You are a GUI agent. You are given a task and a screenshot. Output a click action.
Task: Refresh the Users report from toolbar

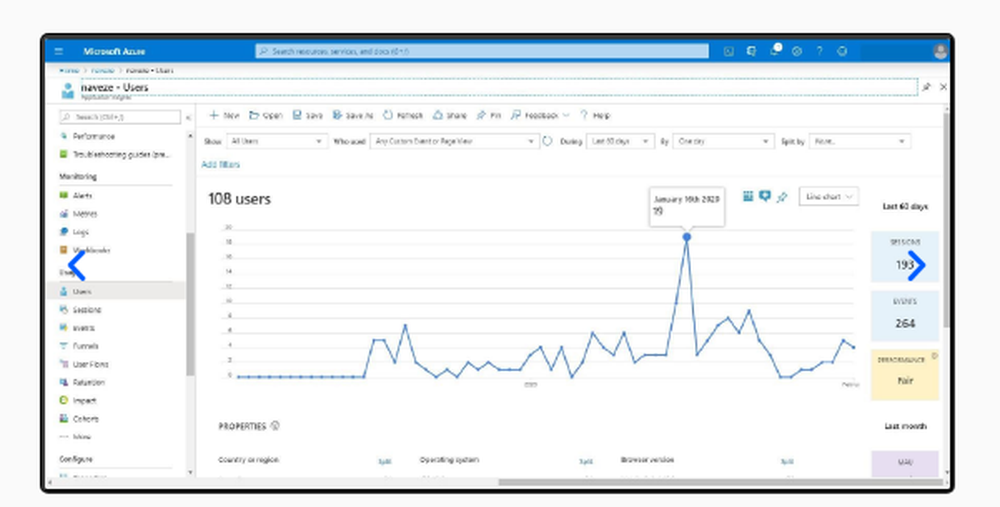(x=402, y=115)
